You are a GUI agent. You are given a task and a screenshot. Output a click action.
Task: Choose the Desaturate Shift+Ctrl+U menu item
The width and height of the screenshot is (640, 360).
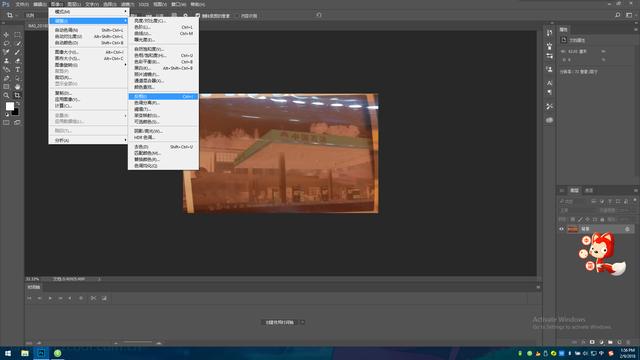click(163, 147)
